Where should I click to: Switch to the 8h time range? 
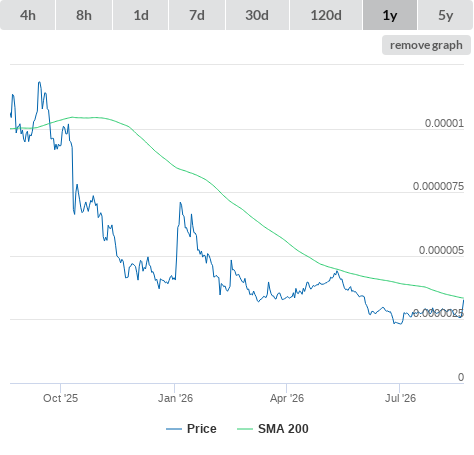(x=84, y=15)
